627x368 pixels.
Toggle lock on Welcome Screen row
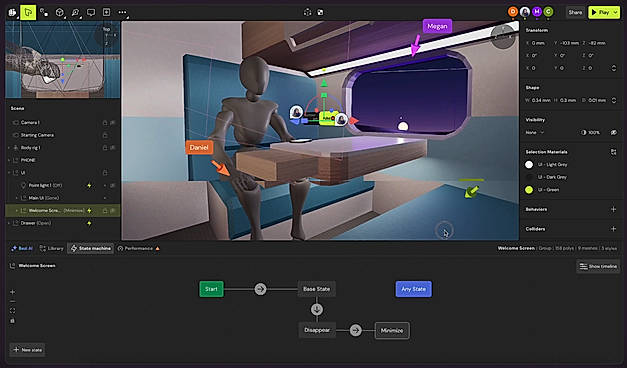click(x=105, y=210)
